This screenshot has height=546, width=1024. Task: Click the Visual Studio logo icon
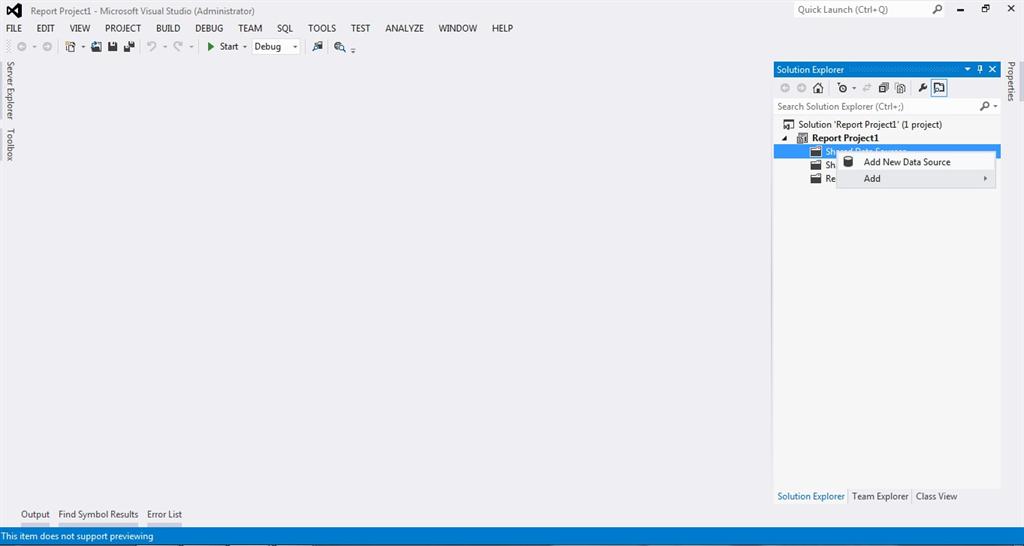[x=14, y=10]
